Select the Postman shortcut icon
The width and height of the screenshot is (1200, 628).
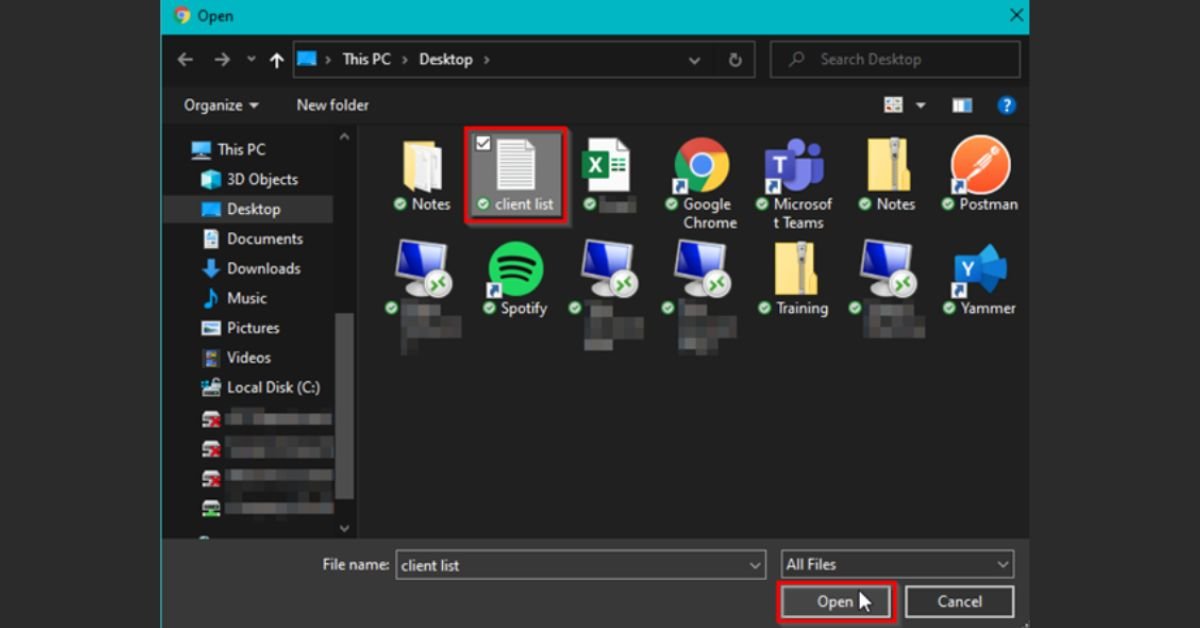coord(980,165)
